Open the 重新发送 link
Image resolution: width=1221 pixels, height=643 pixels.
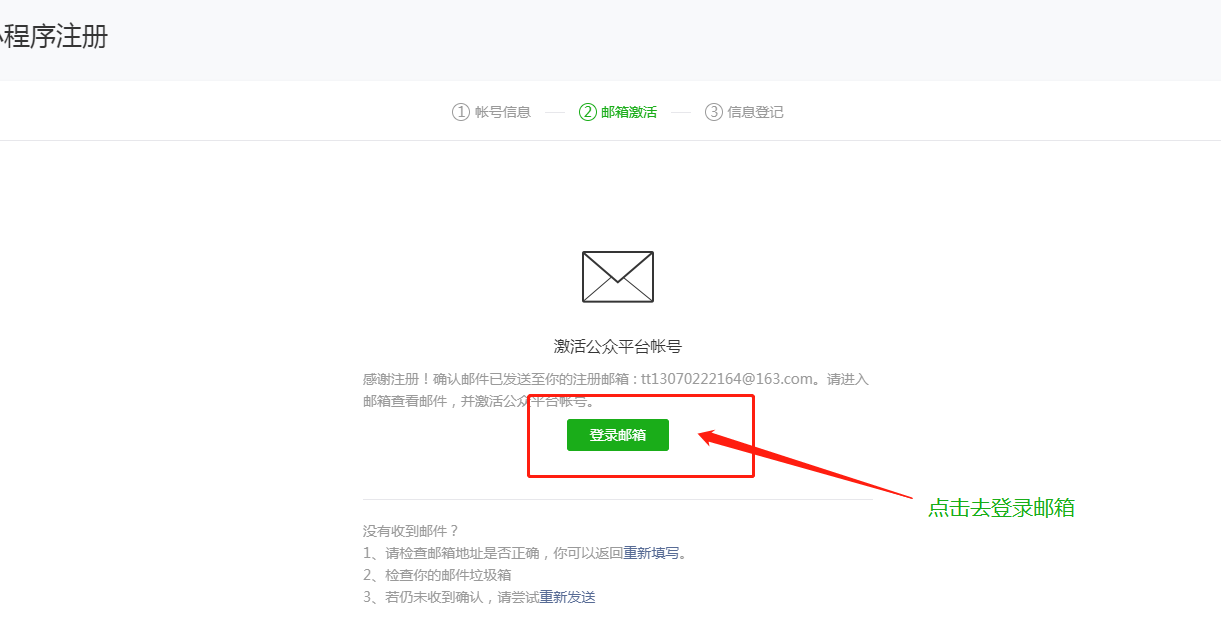click(567, 597)
